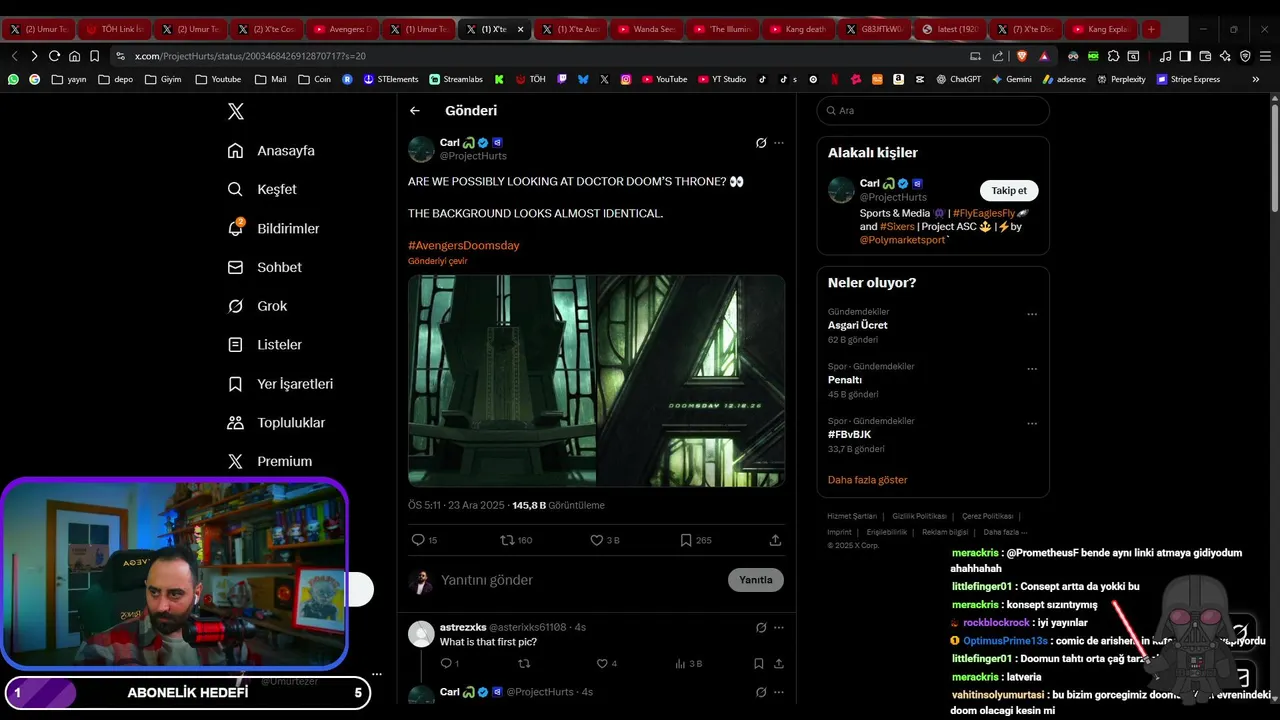Click reply icon on astrezxks comment
Screen dimensions: 1280x720
[x=447, y=663]
